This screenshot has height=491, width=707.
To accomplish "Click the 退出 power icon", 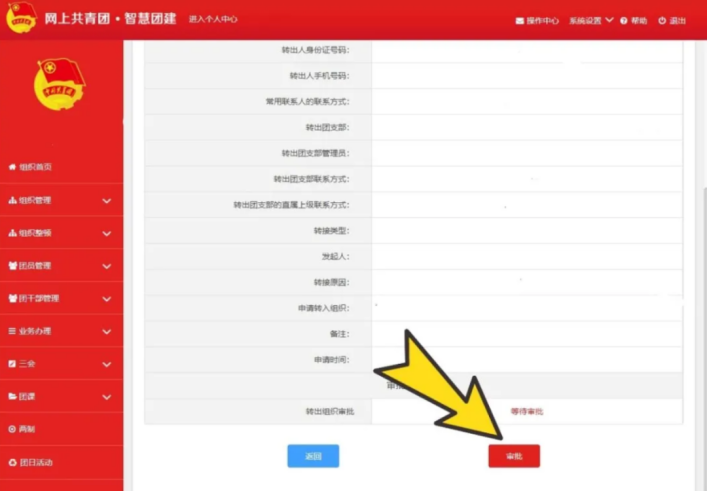I will pos(662,21).
